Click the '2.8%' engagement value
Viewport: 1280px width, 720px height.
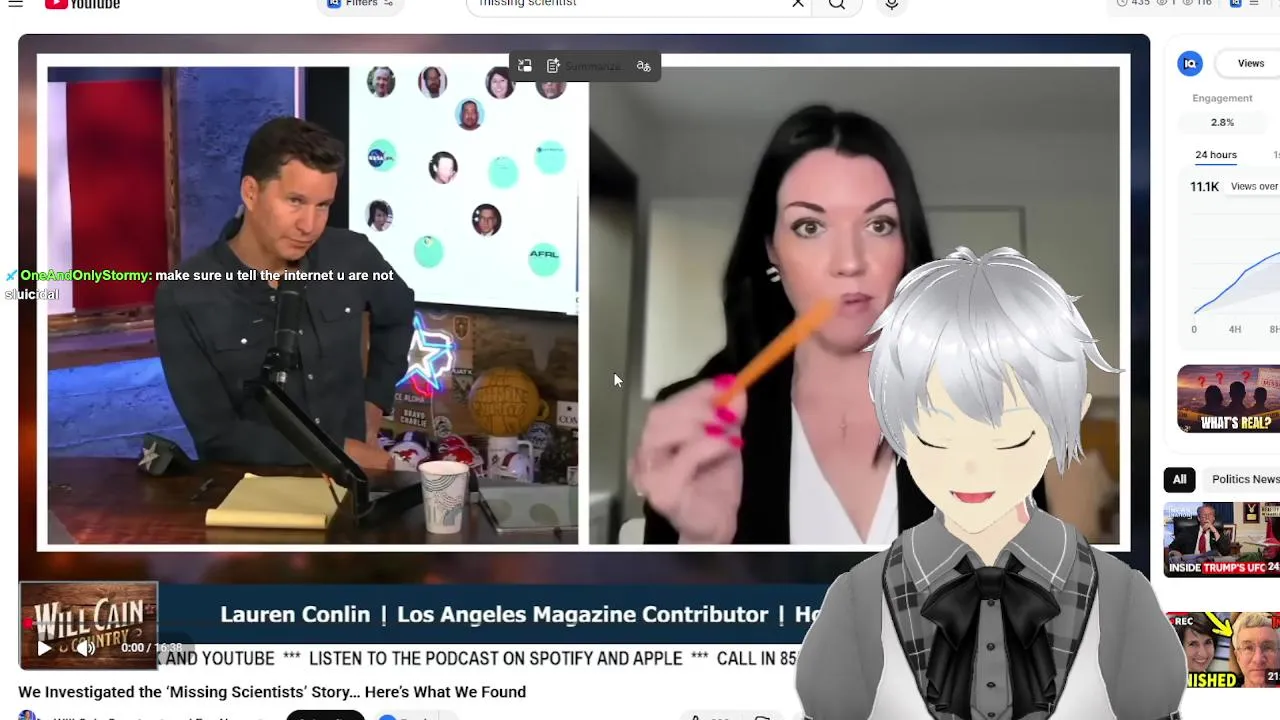pyautogui.click(x=1222, y=122)
